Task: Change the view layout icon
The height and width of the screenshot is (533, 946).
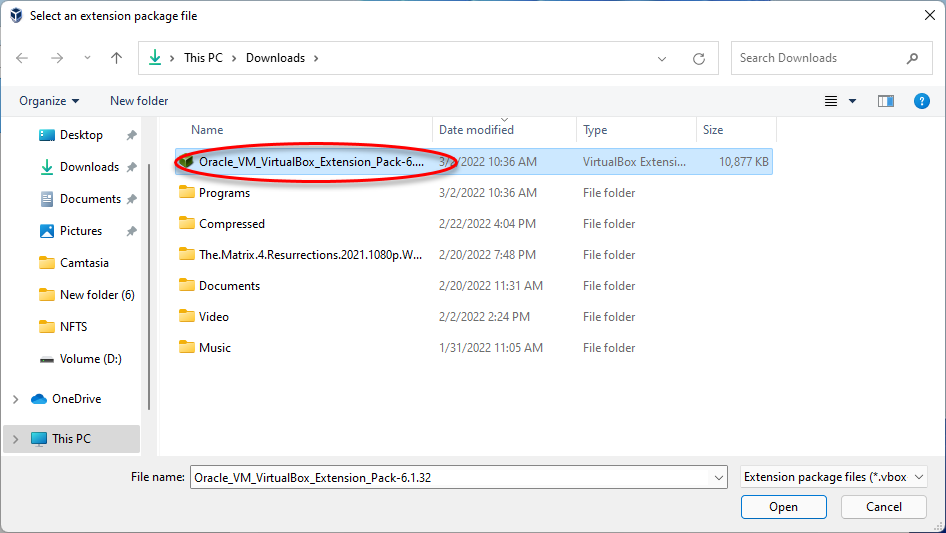Action: 831,101
